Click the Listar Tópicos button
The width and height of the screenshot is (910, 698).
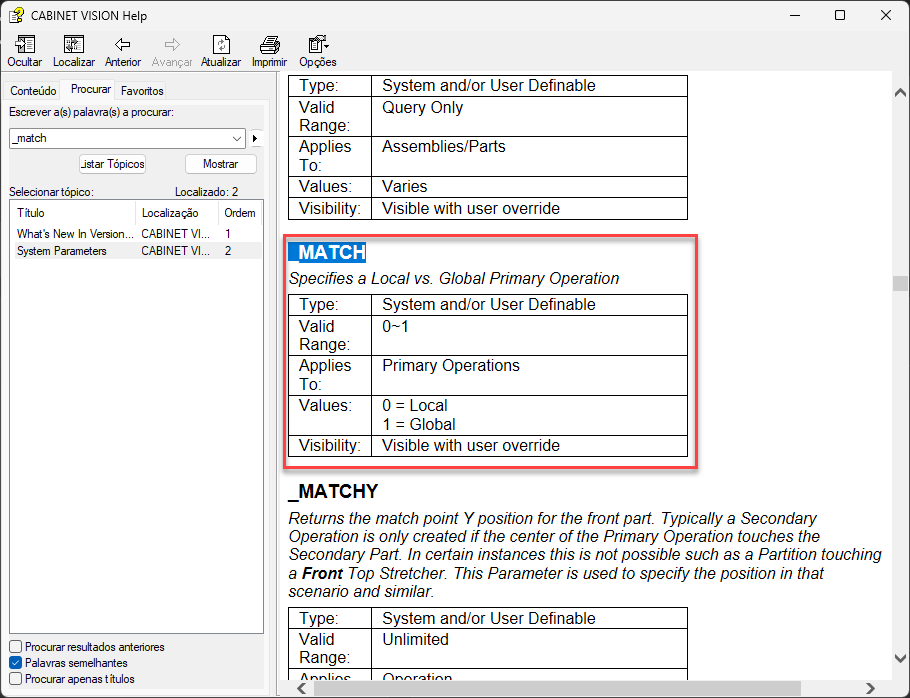point(113,164)
